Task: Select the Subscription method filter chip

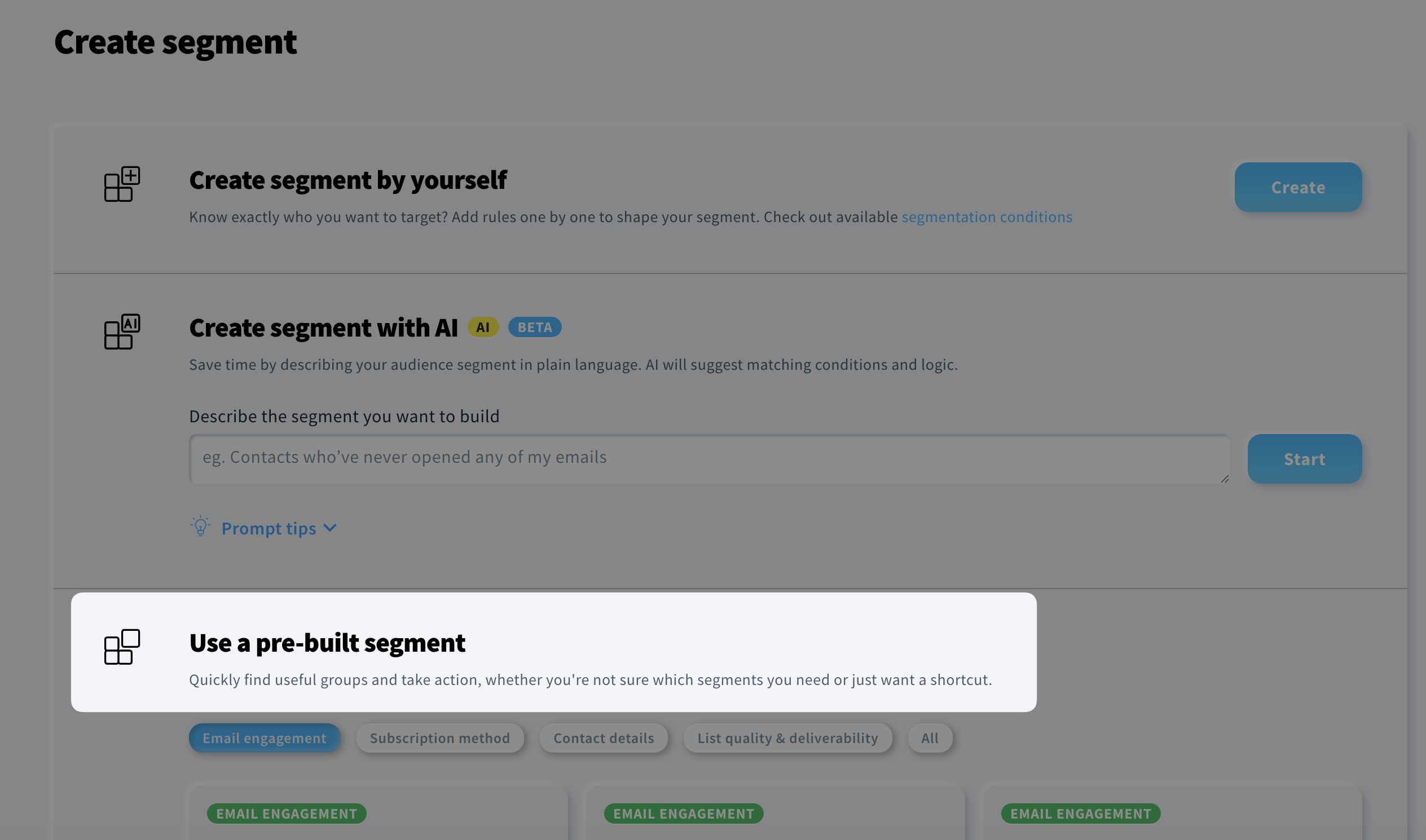Action: click(439, 737)
